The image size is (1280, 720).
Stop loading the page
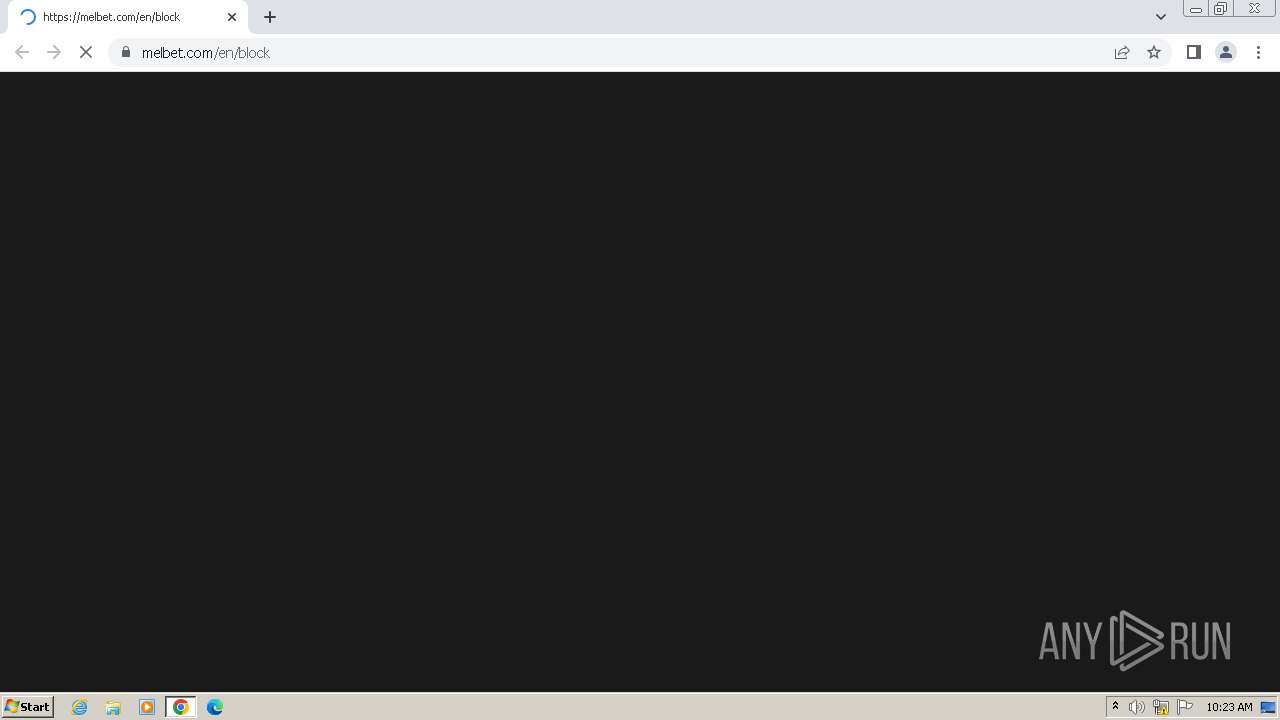point(86,52)
